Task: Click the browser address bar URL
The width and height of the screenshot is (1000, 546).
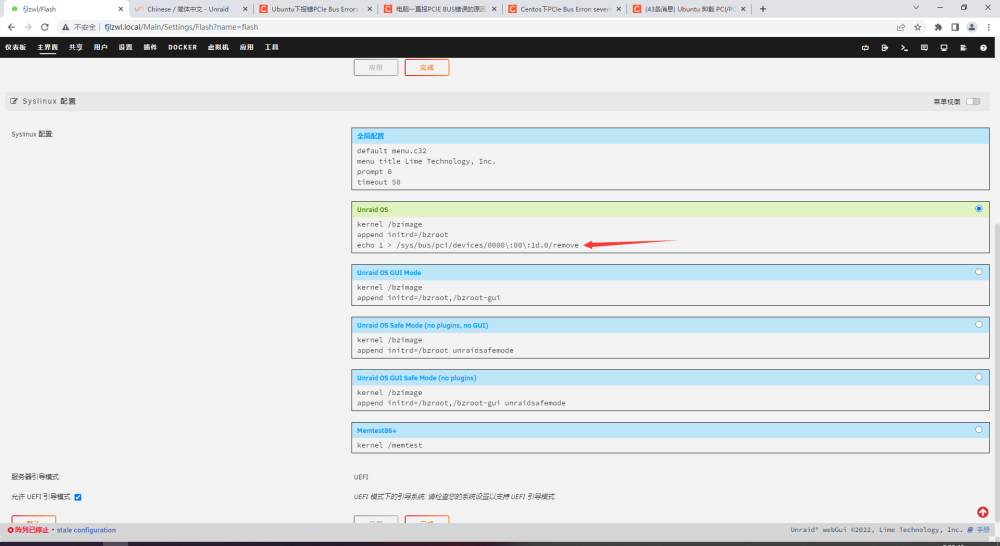Action: tap(181, 27)
